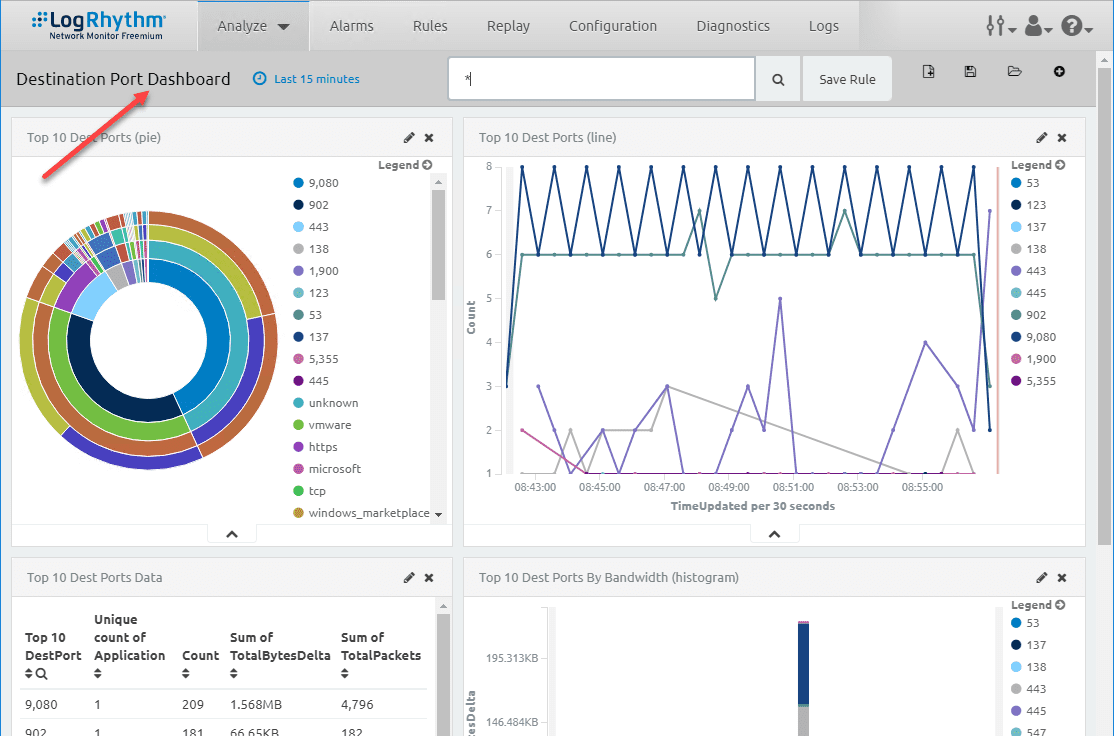Click the save dashboard floppy icon
1114x736 pixels.
(970, 72)
